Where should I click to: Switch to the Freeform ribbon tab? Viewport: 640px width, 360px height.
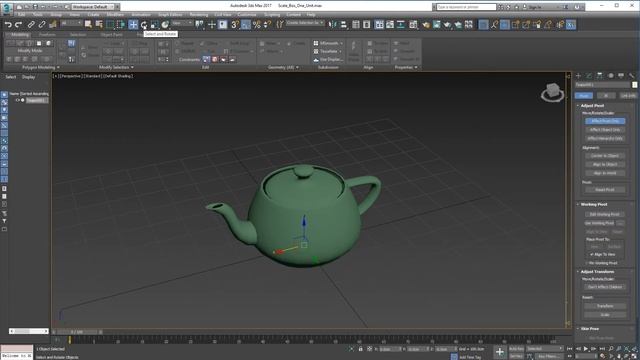(x=47, y=35)
